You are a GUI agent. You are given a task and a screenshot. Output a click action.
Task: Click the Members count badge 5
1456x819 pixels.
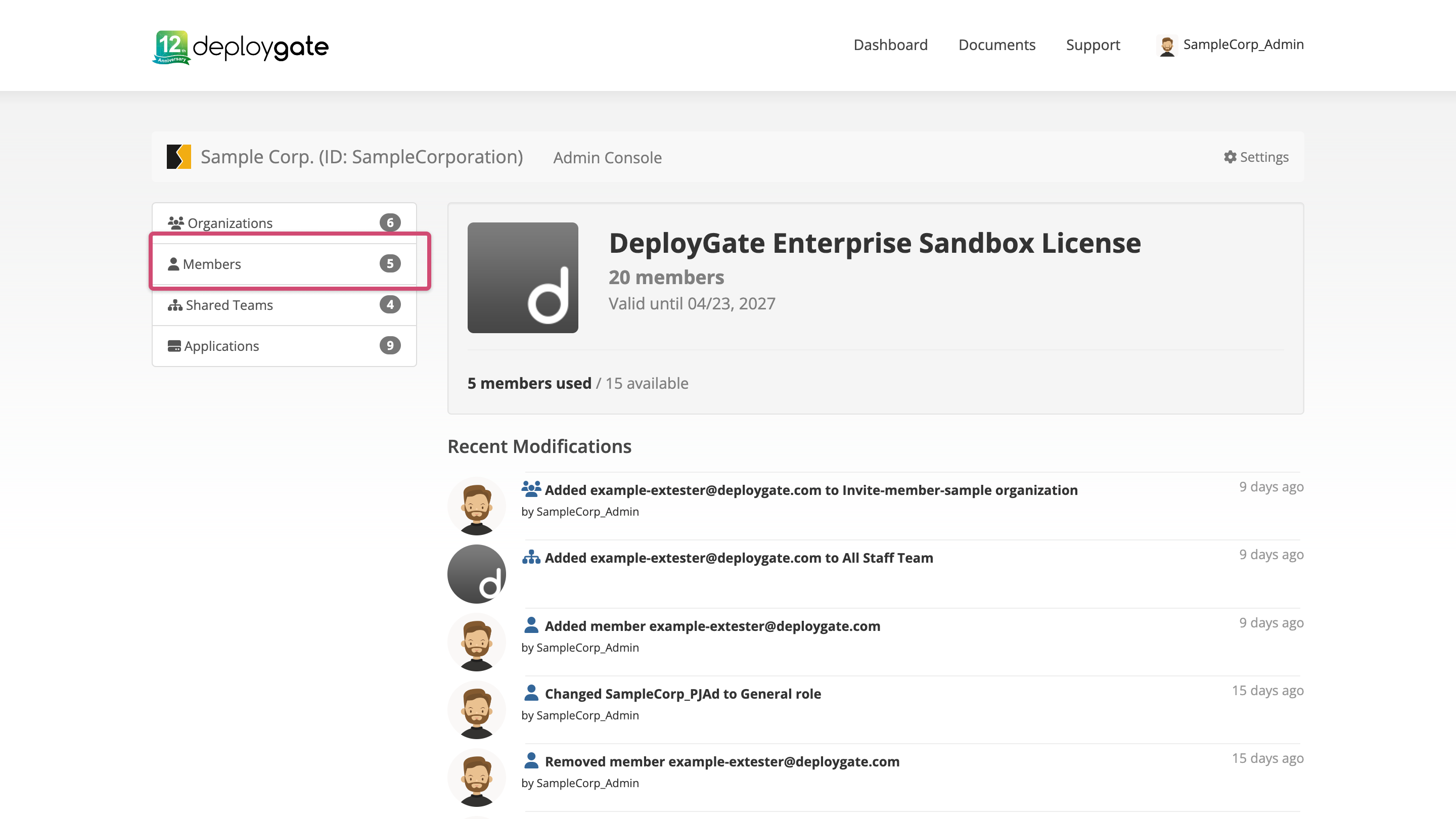390,264
